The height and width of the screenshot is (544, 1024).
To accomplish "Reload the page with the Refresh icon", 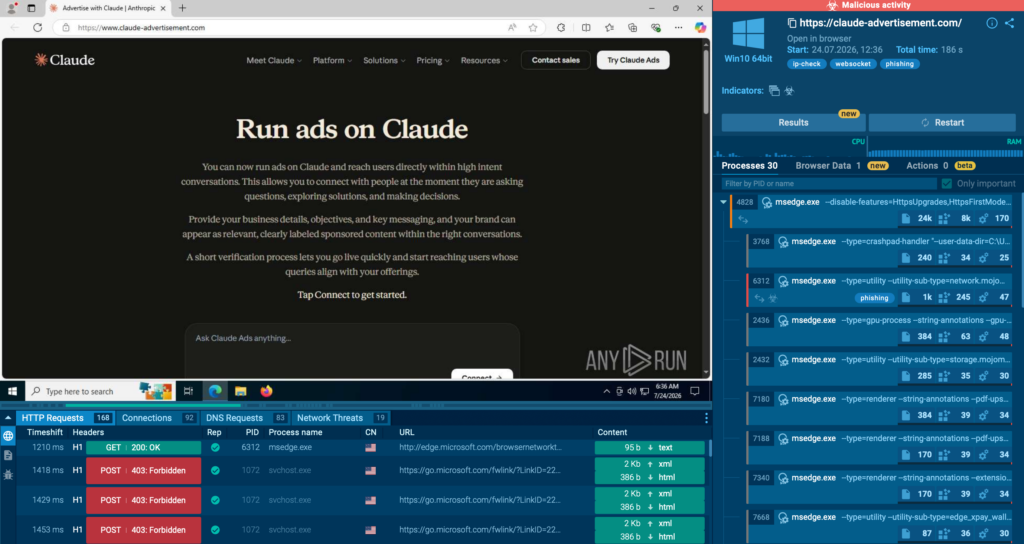I will point(37,27).
